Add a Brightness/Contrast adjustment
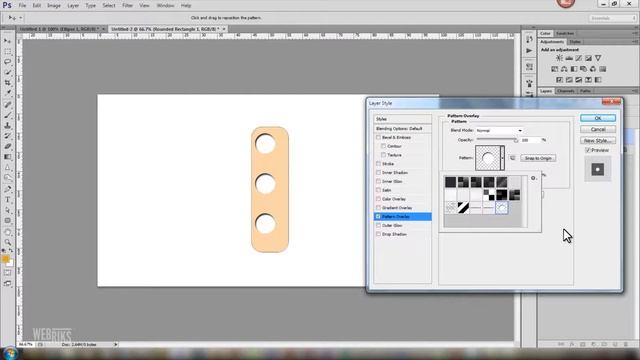The image size is (640, 360). (559, 58)
